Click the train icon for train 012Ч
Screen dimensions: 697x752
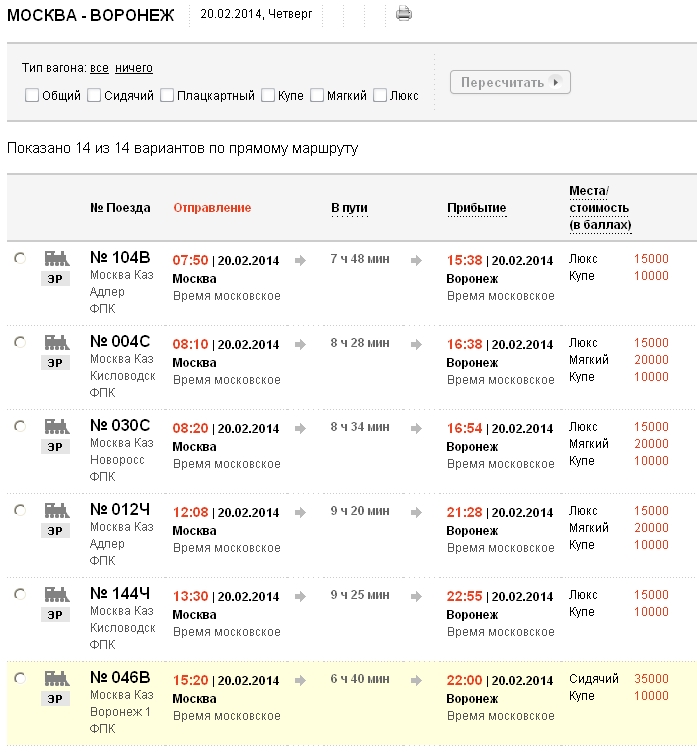56,510
